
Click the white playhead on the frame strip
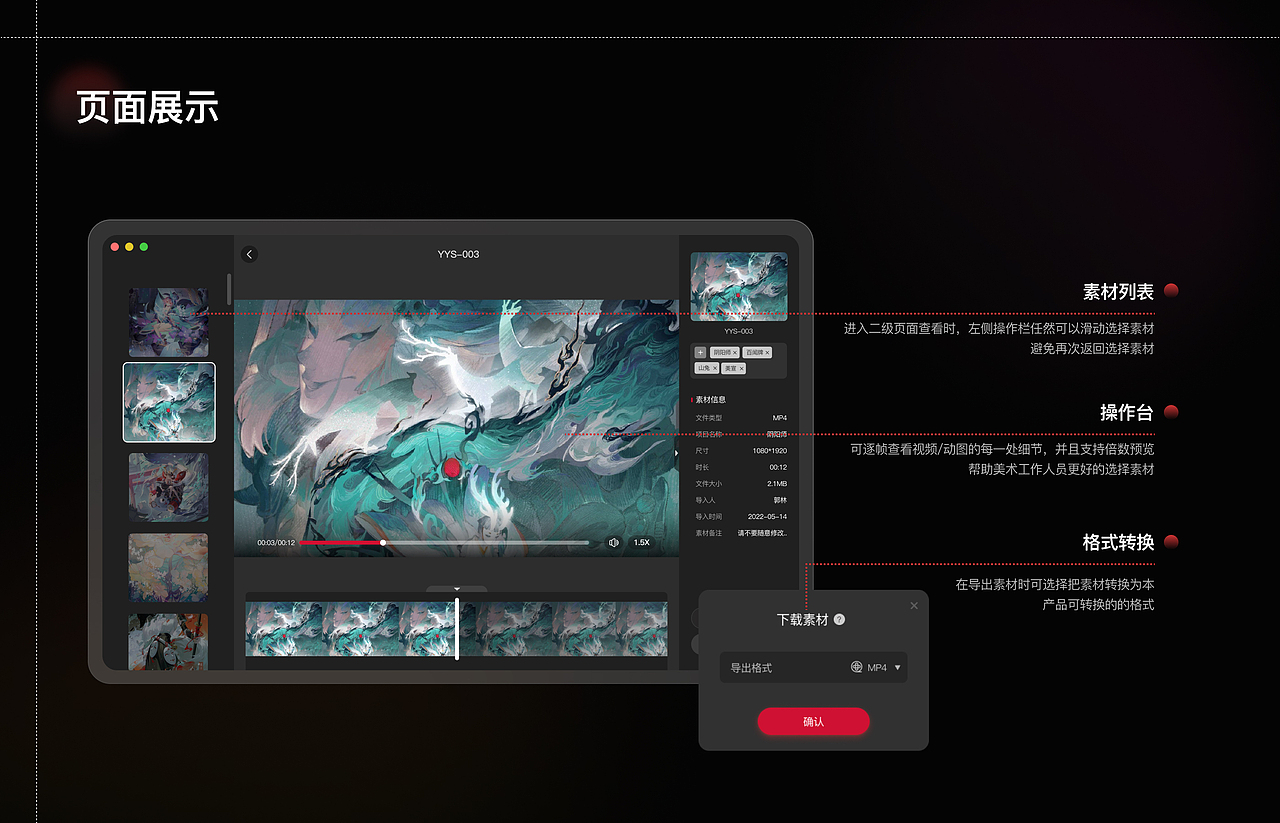pos(457,629)
